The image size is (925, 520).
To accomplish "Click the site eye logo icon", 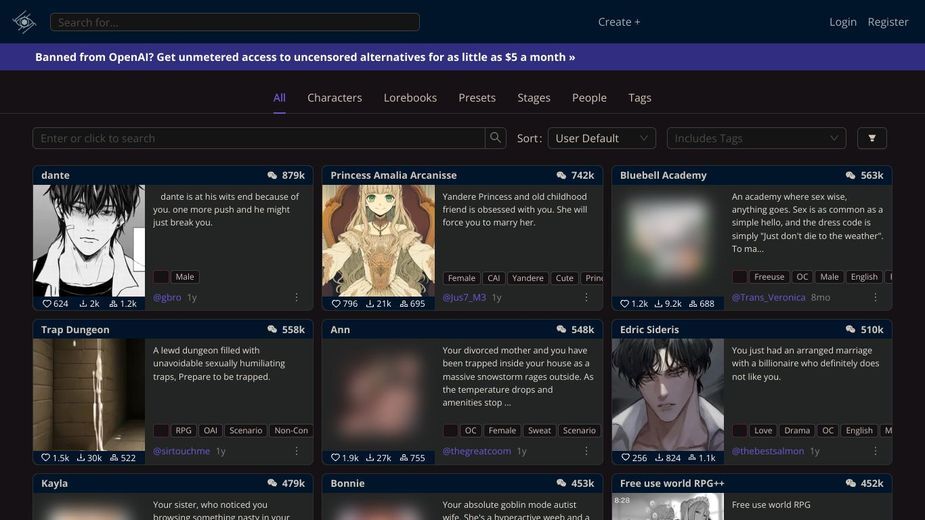I will [24, 22].
